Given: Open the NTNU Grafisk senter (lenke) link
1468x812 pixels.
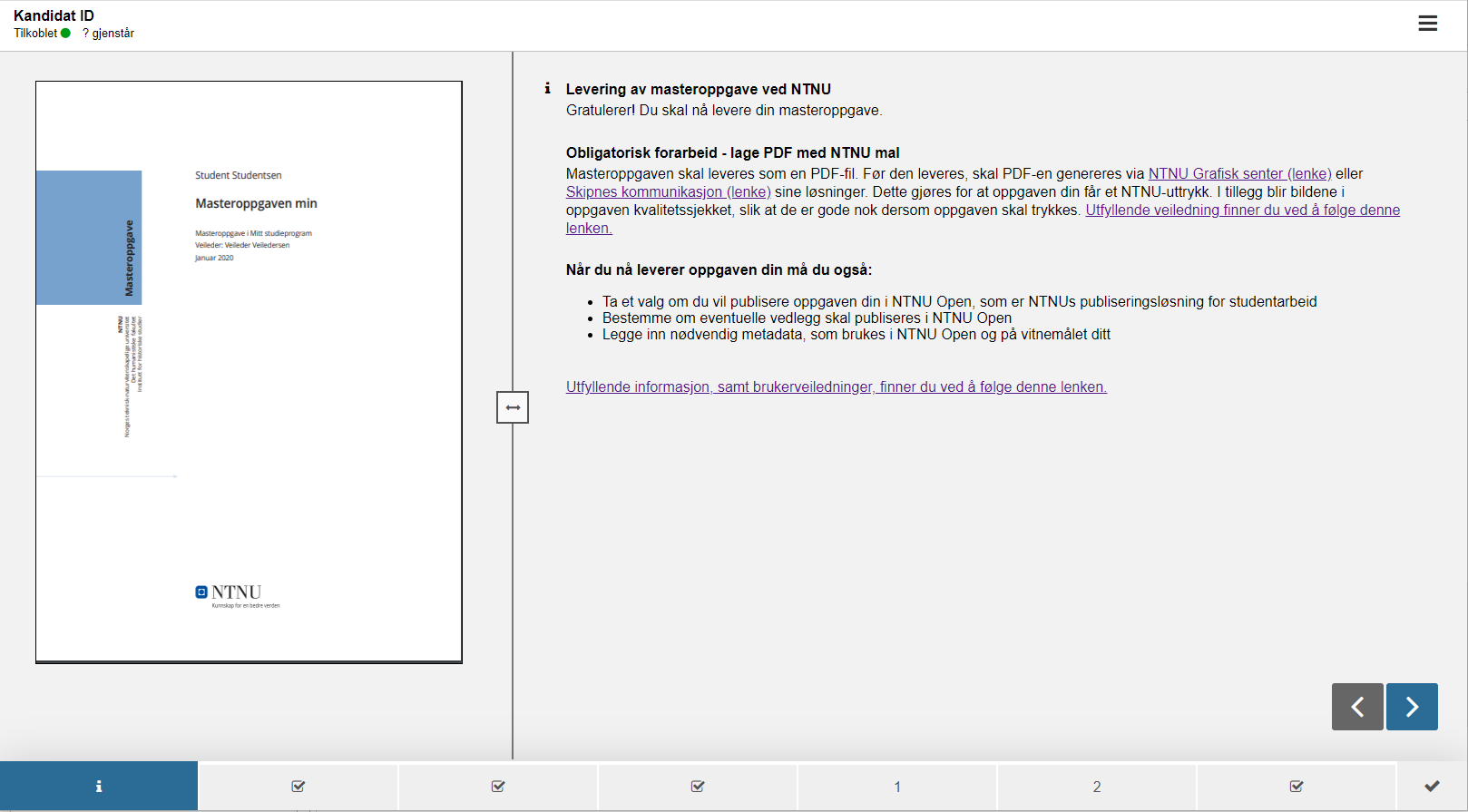Looking at the screenshot, I should [1239, 173].
